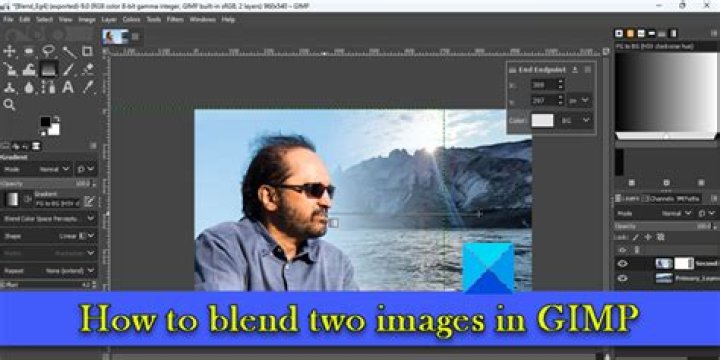
Task: Hide the Primary_Layer with eye icon
Action: click(x=622, y=278)
